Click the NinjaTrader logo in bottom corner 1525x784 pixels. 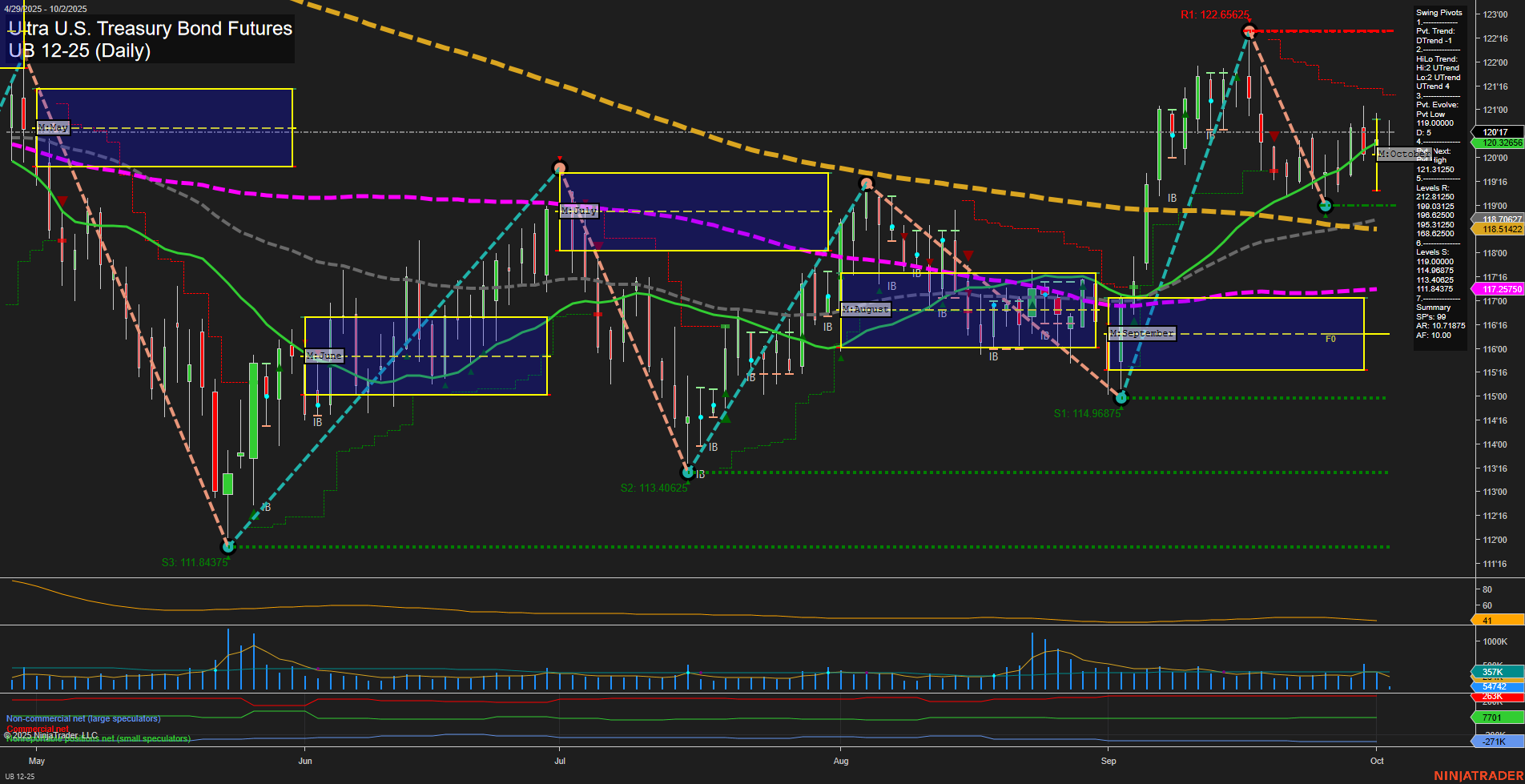(1477, 776)
